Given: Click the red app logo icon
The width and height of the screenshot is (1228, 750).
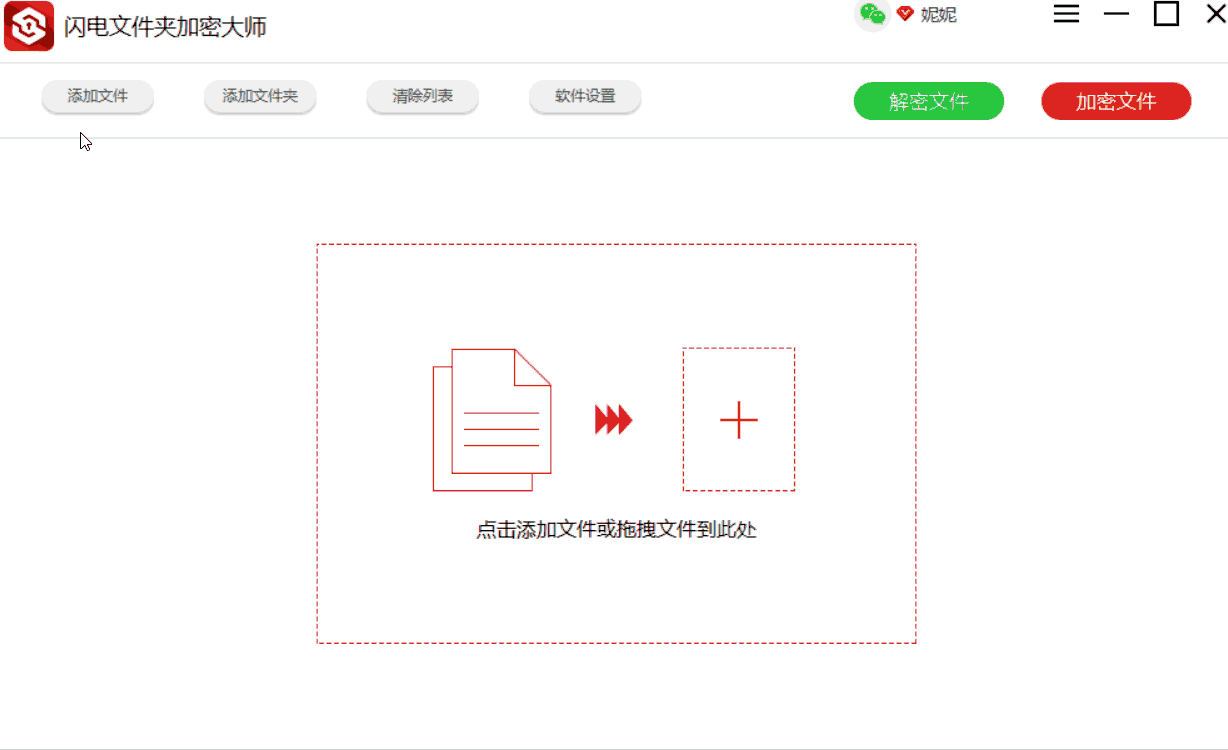Looking at the screenshot, I should coord(29,25).
